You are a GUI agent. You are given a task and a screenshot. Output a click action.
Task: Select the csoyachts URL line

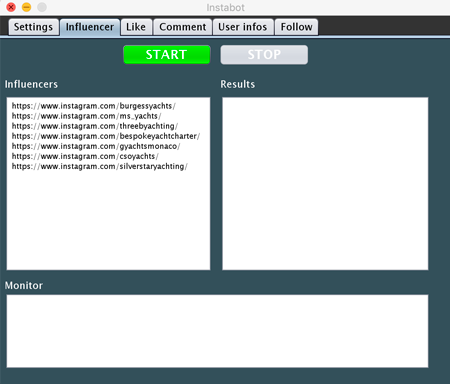pyautogui.click(x=85, y=156)
